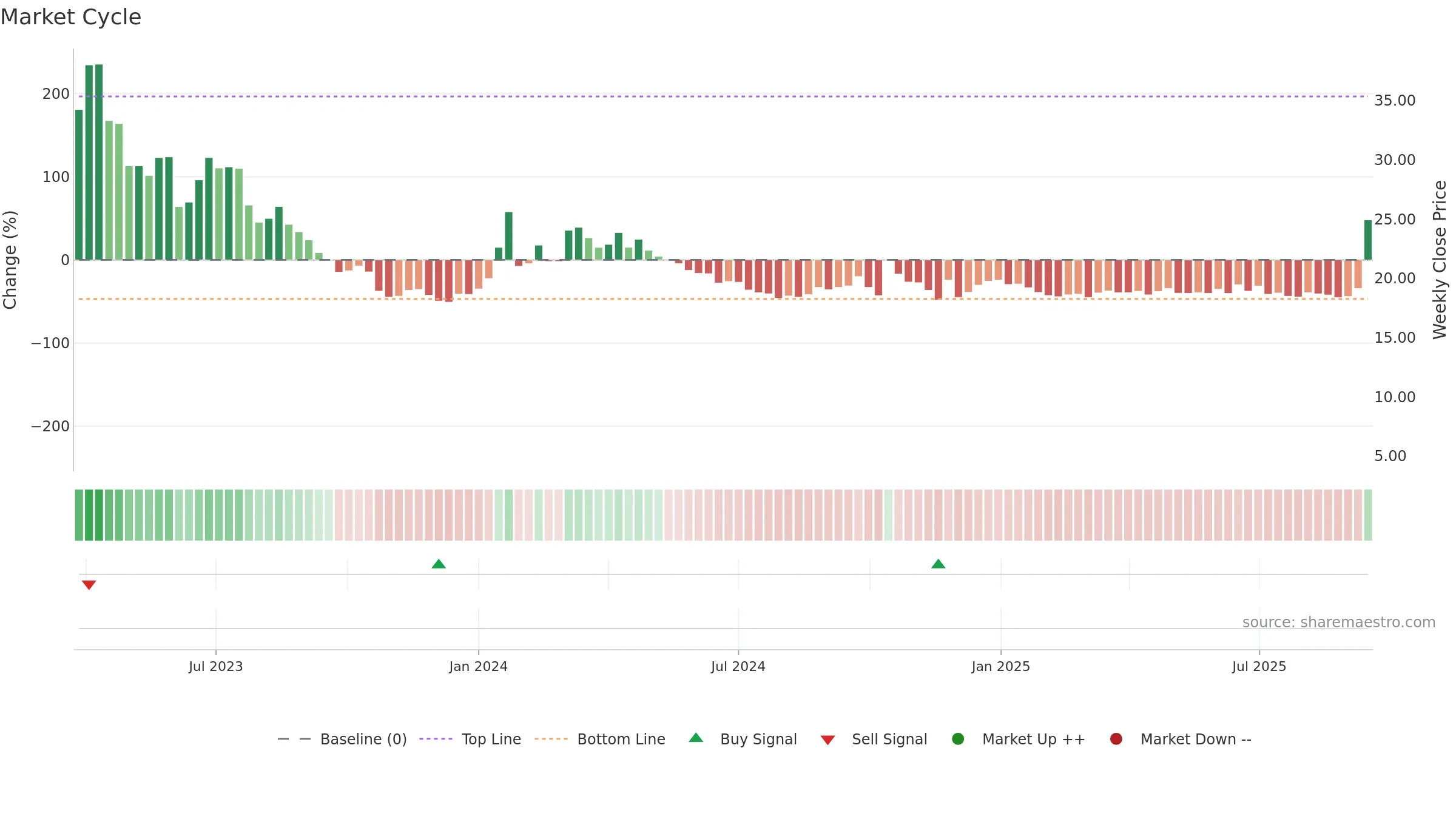Click the Jul 2023 axis label
The height and width of the screenshot is (819, 1456).
tap(216, 667)
